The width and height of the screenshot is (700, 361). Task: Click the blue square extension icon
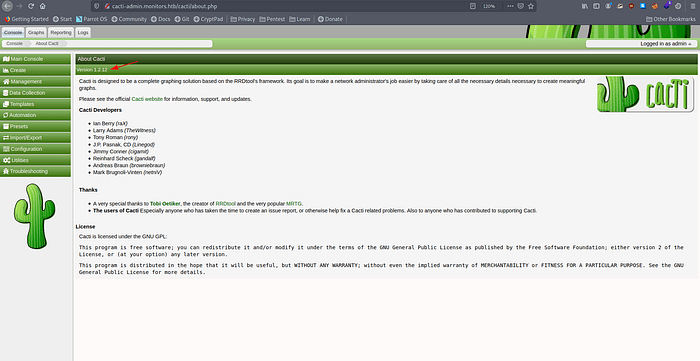pos(643,6)
